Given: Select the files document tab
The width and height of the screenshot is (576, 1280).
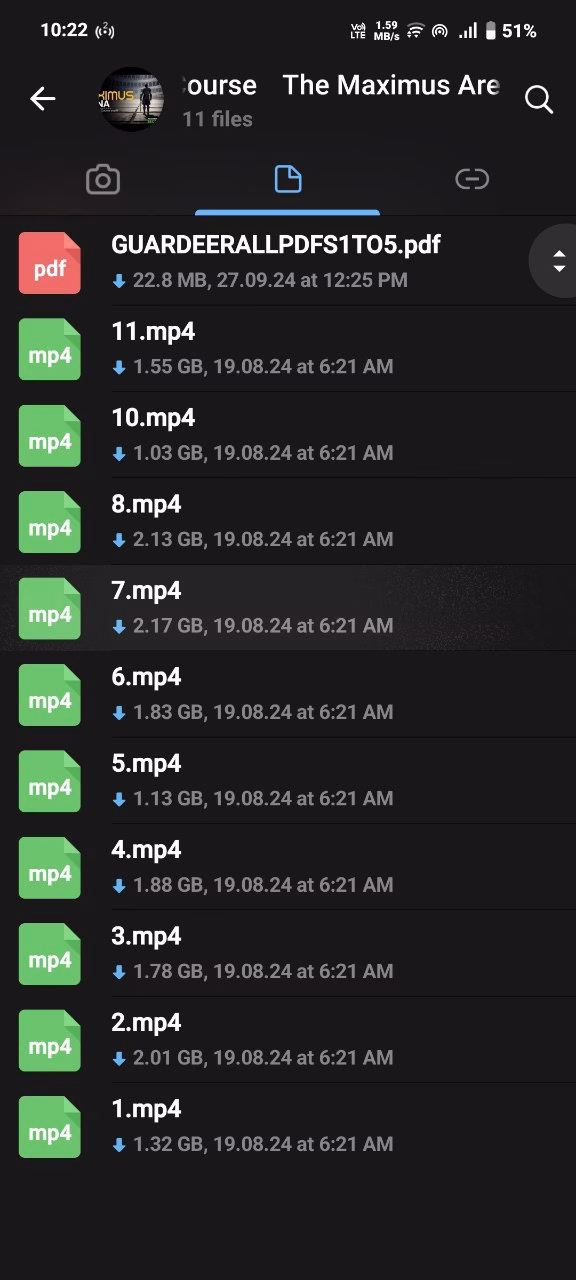Looking at the screenshot, I should (287, 180).
